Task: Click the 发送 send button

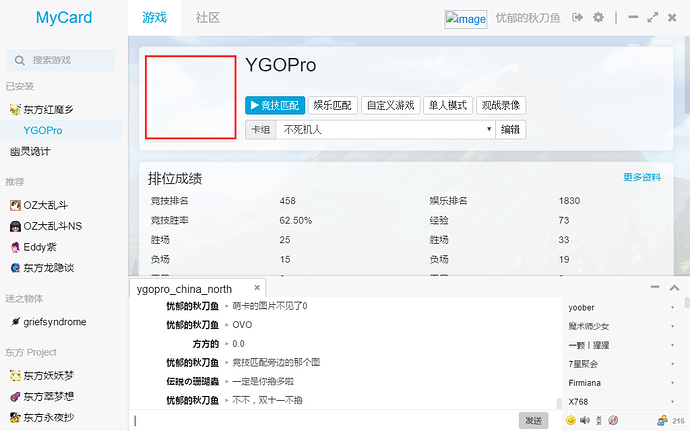Action: [533, 420]
